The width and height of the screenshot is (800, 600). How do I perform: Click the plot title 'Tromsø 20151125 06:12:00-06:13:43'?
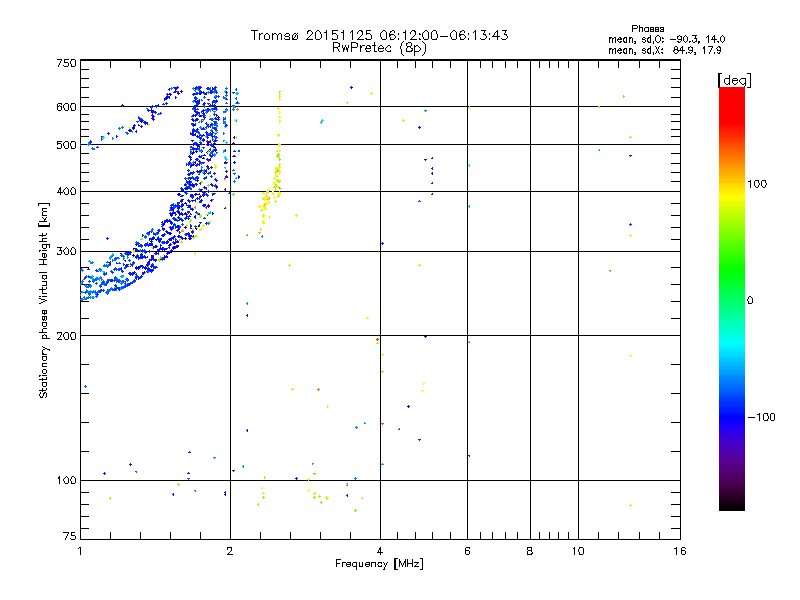coord(379,35)
